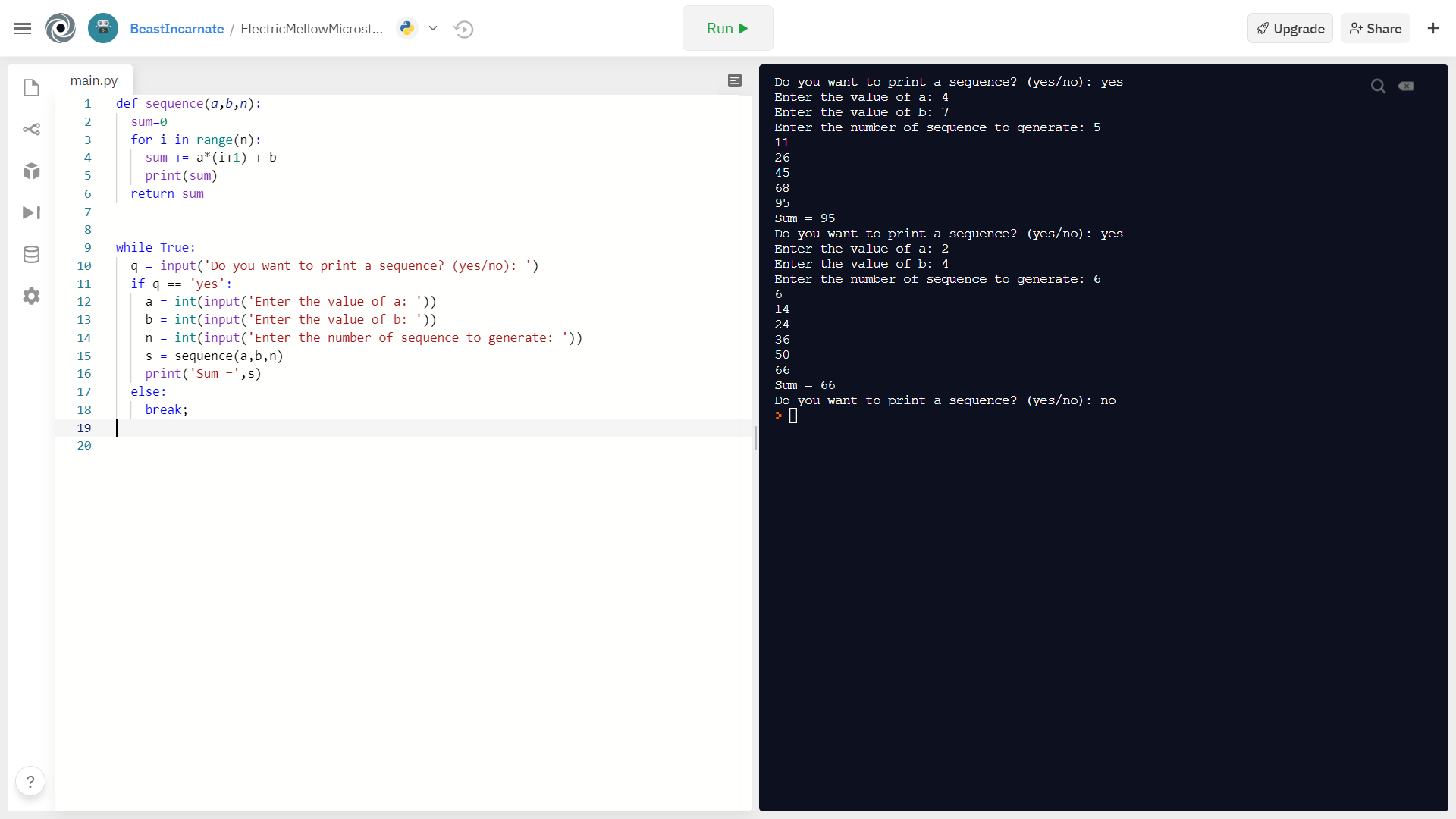Click the 'print(sum)' code line
Screen dimensions: 1456x819
[181, 176]
